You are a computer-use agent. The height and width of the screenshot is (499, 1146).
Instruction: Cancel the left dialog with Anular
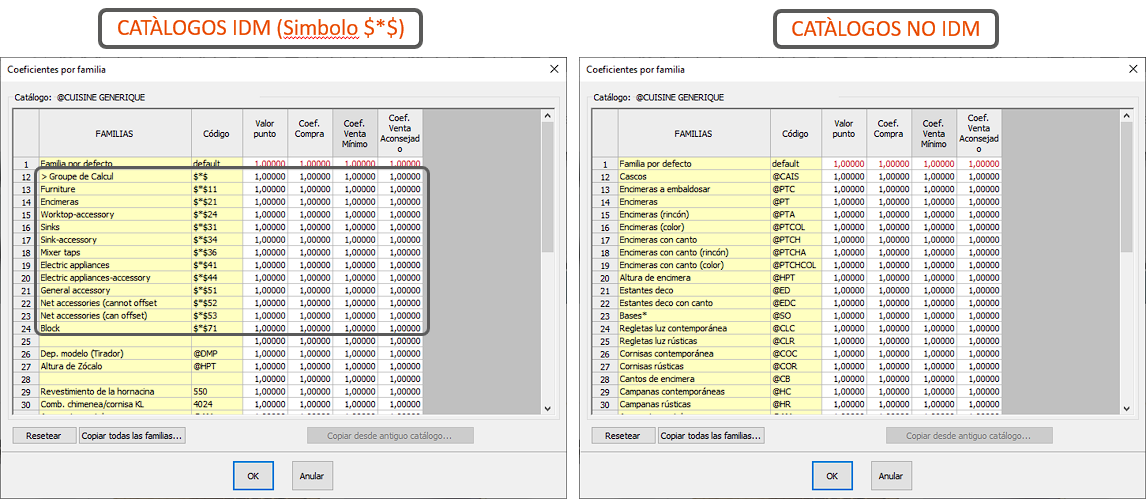pos(312,476)
